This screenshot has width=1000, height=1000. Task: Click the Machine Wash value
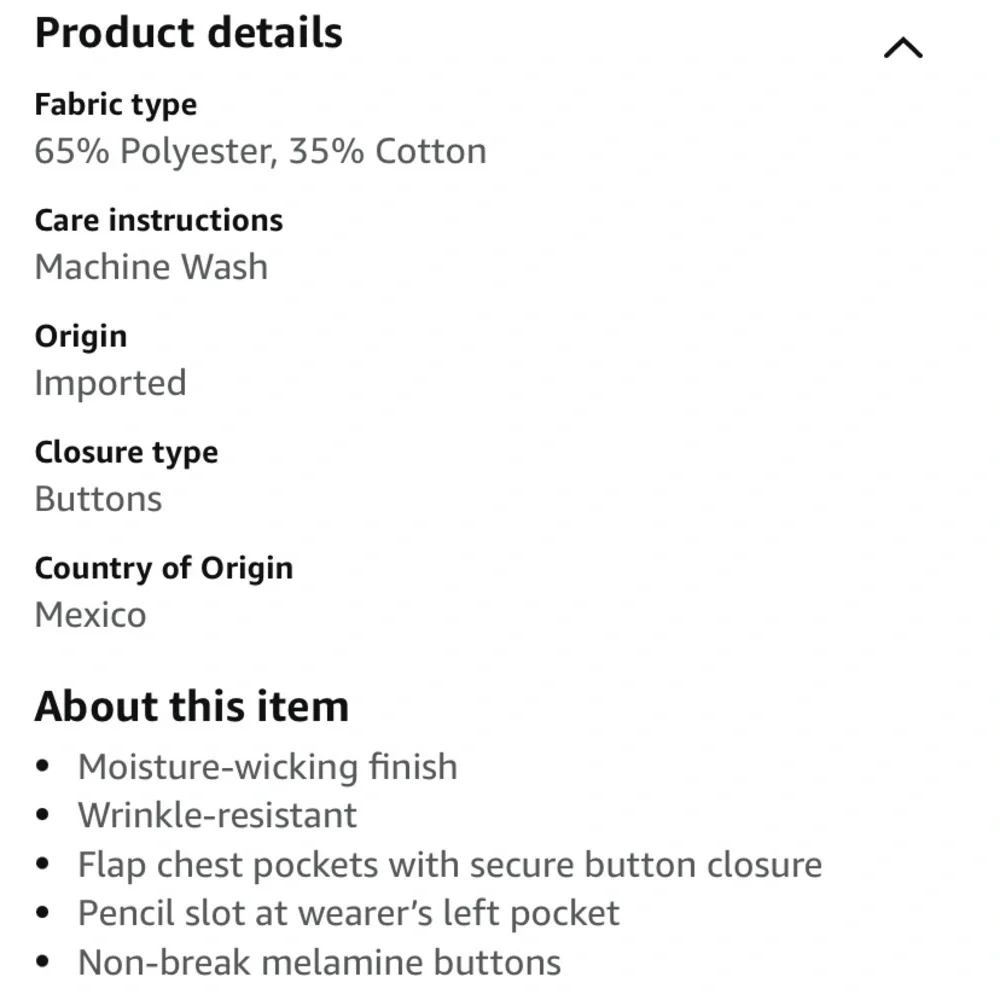point(151,267)
